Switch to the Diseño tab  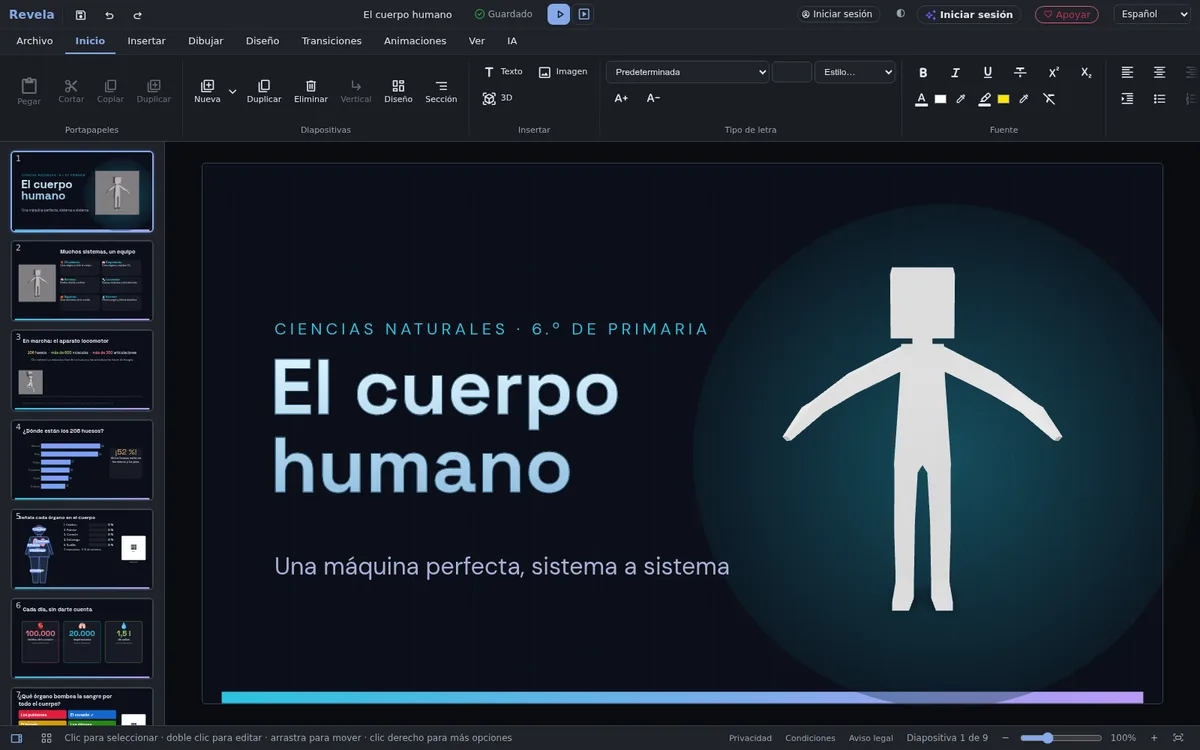(262, 41)
